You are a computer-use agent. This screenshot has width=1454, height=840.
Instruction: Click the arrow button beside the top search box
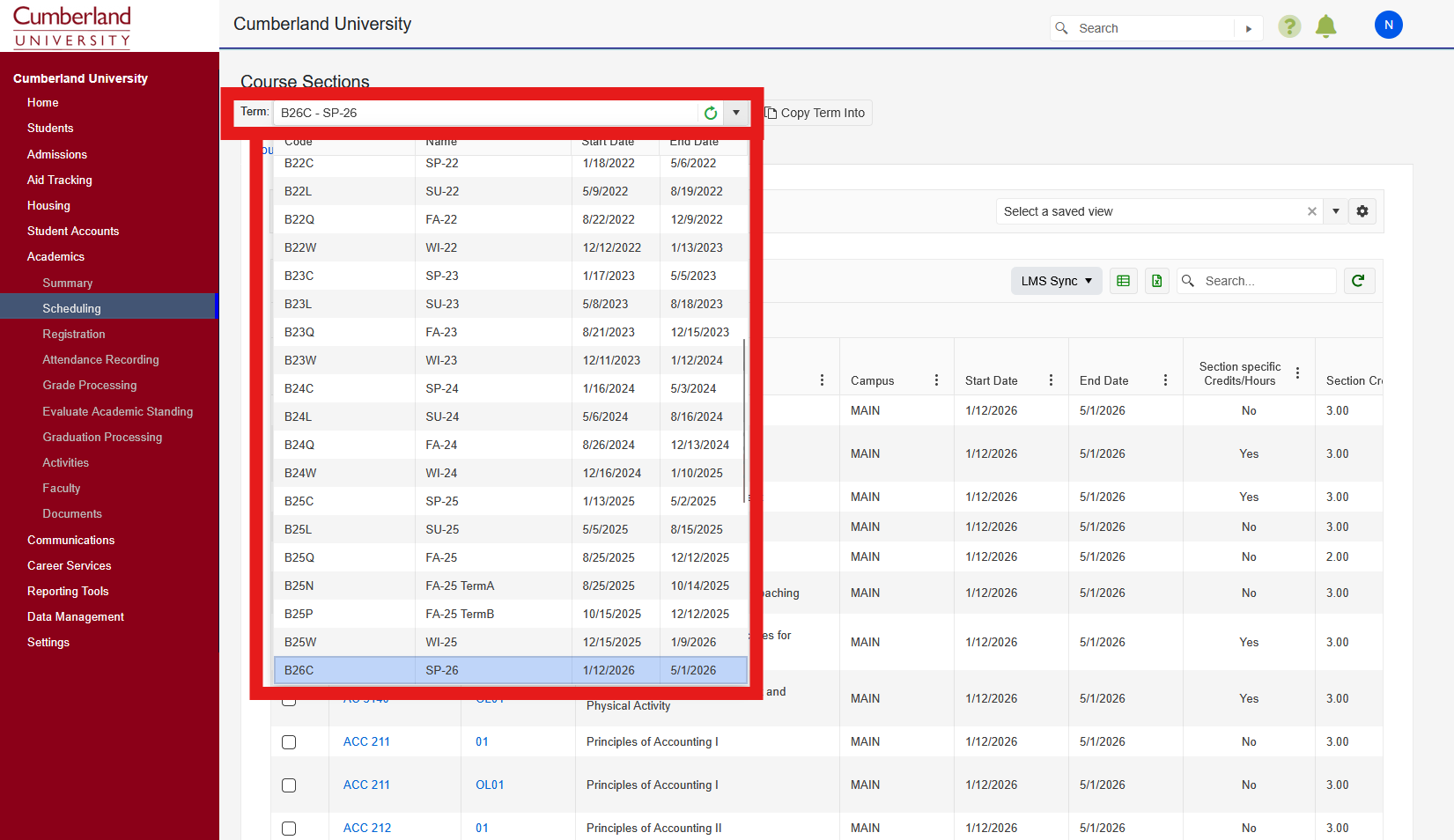point(1249,28)
